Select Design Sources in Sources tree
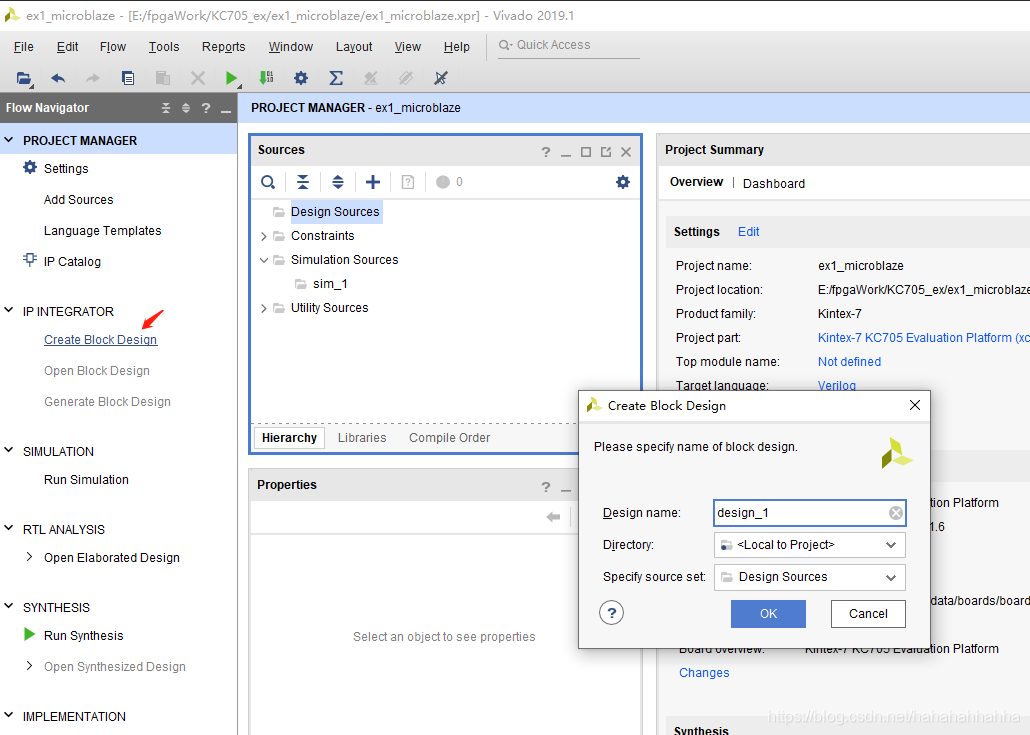 click(335, 212)
